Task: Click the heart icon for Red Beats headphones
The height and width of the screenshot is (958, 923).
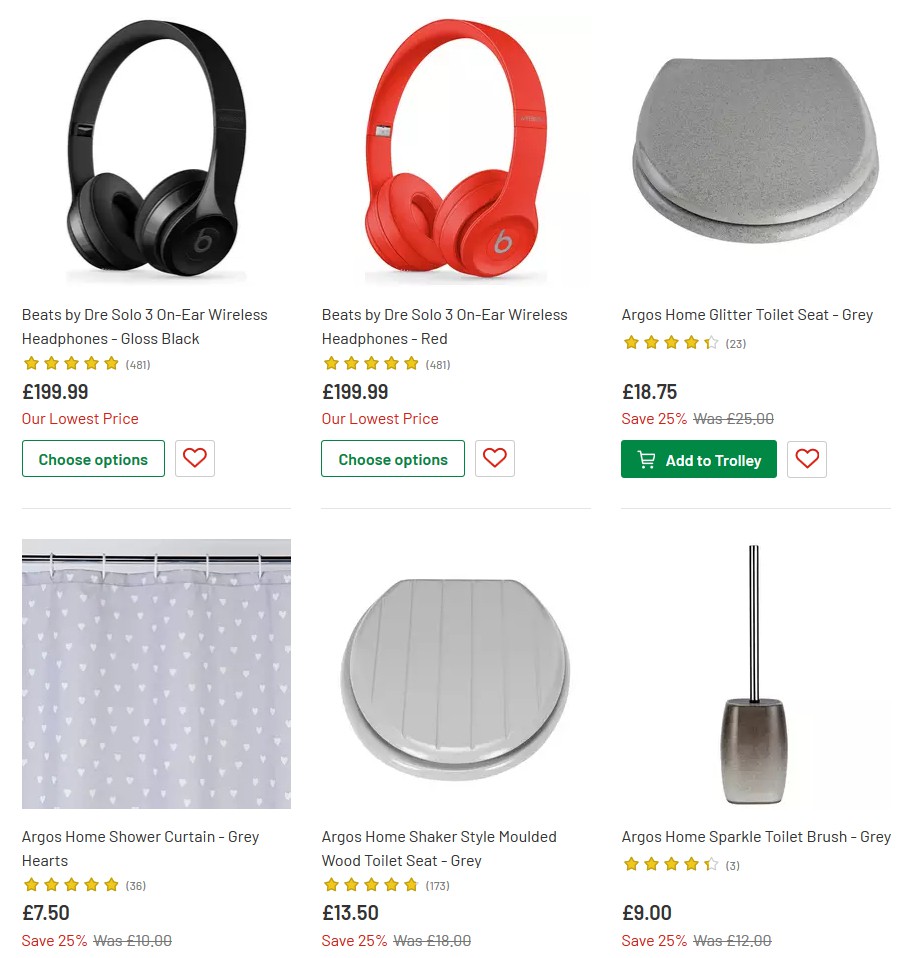Action: coord(494,458)
